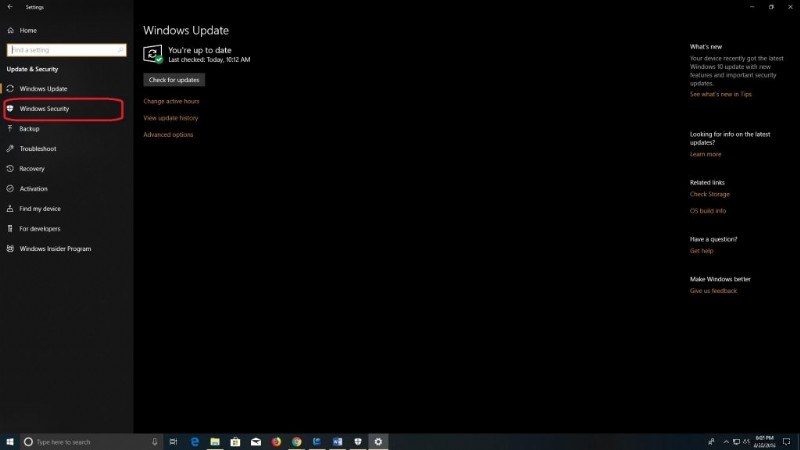
Task: Click the Settings gear on the taskbar
Action: point(378,442)
